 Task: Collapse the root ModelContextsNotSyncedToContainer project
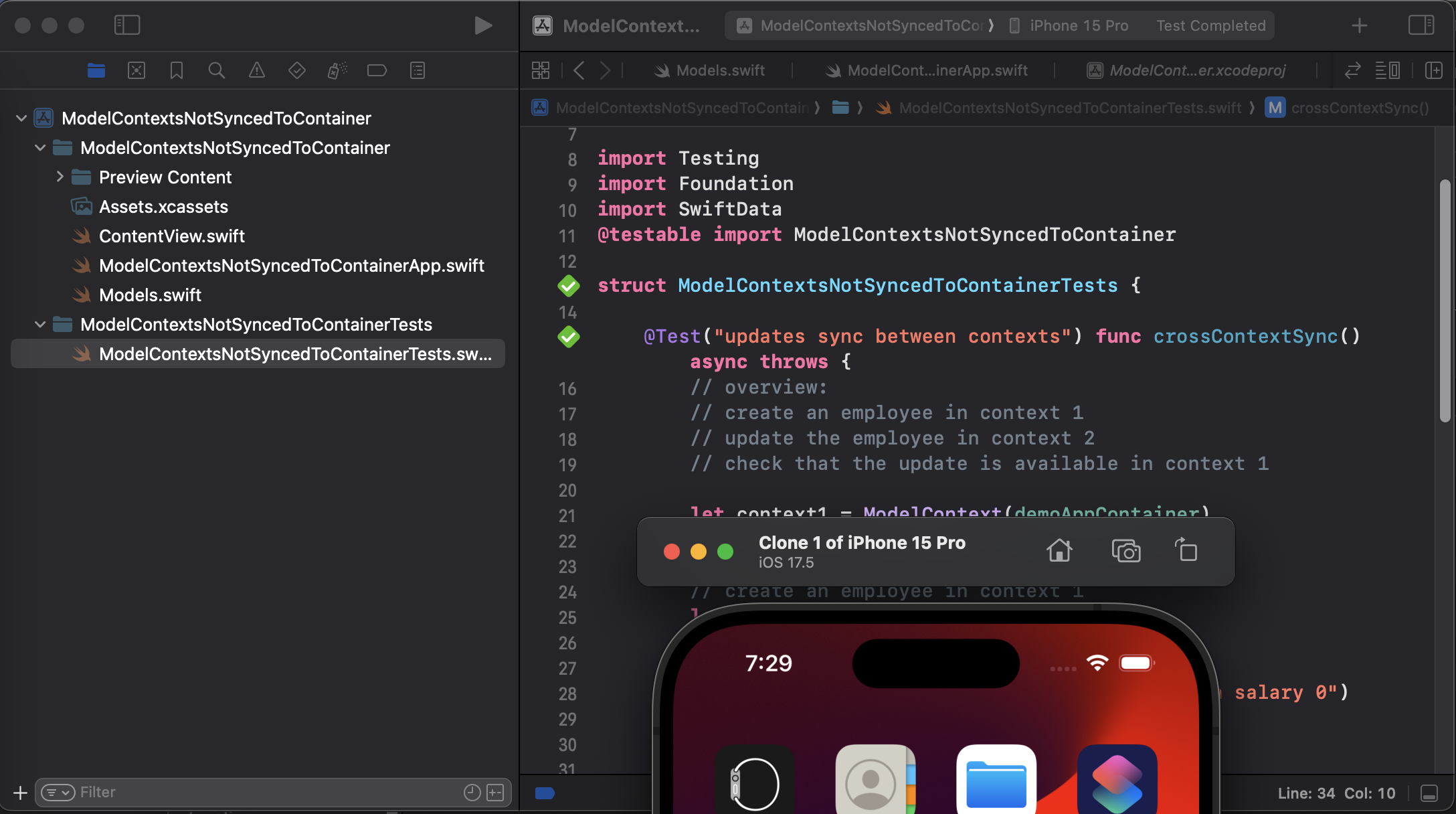tap(21, 118)
